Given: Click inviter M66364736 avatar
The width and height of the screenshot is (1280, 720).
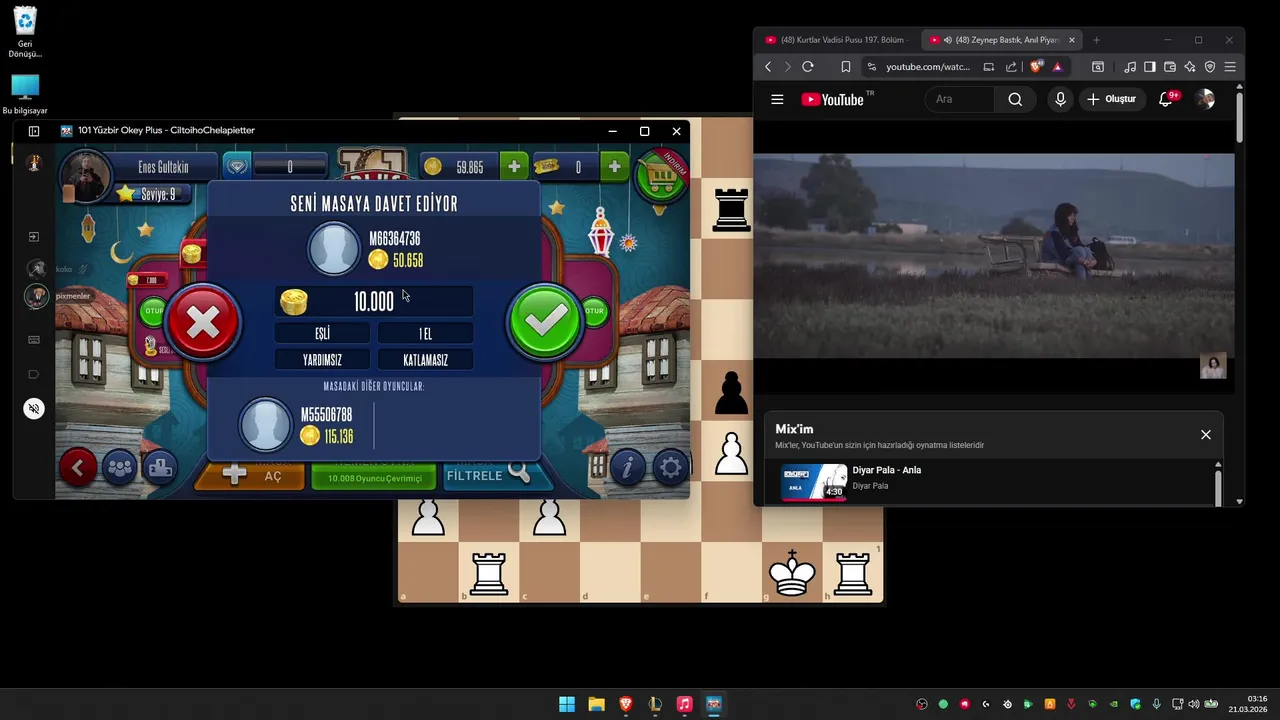Looking at the screenshot, I should (x=334, y=249).
